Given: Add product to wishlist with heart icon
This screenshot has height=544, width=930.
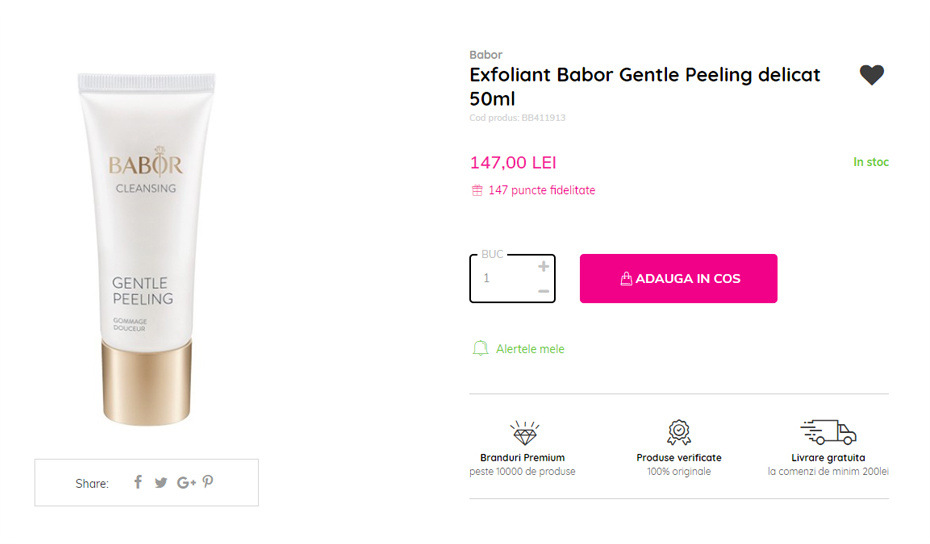Looking at the screenshot, I should [x=872, y=75].
